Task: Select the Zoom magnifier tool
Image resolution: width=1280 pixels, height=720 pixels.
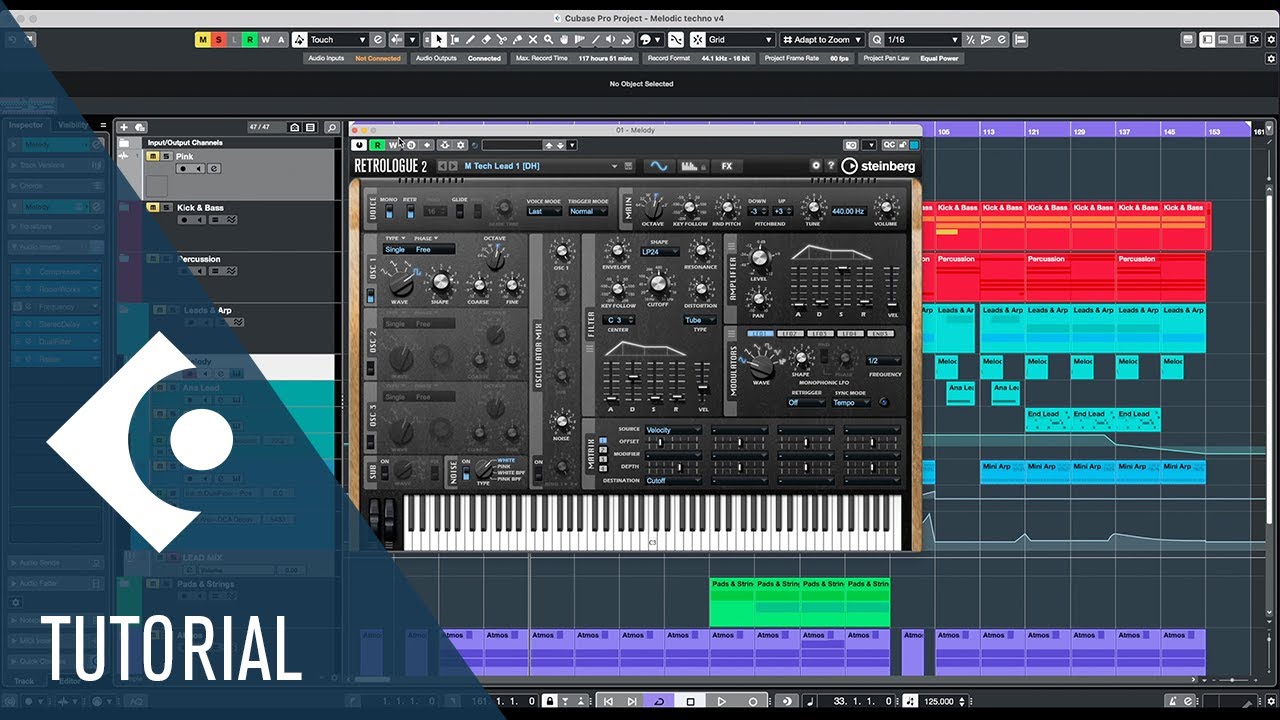Action: (548, 40)
